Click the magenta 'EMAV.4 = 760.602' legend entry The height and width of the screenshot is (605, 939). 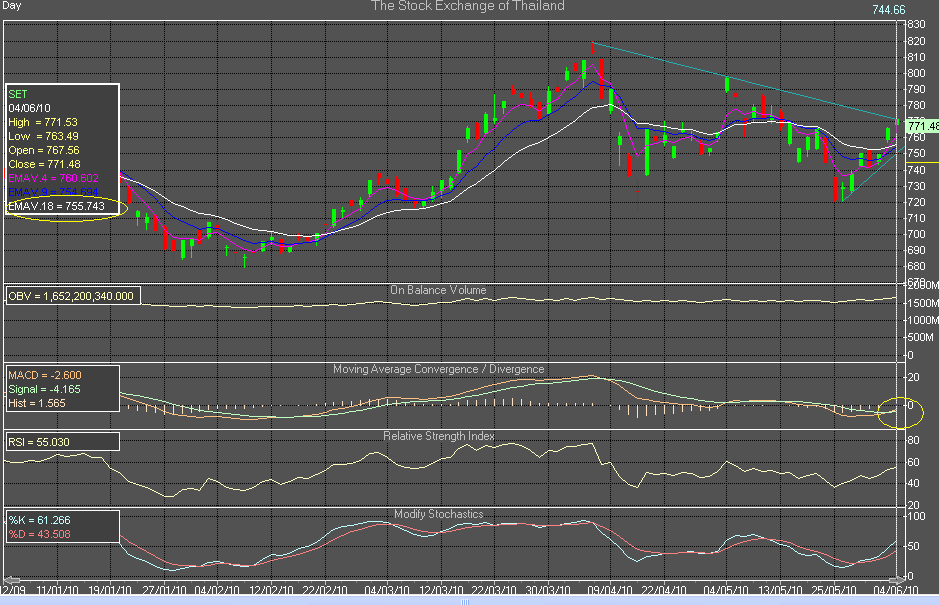click(53, 178)
